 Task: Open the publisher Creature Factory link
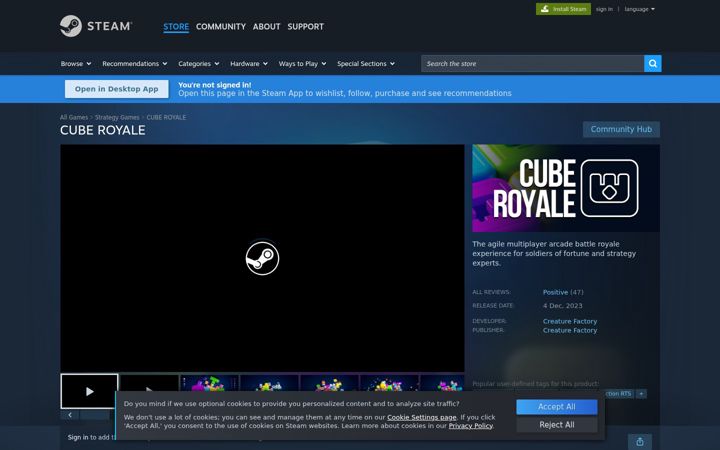point(570,330)
